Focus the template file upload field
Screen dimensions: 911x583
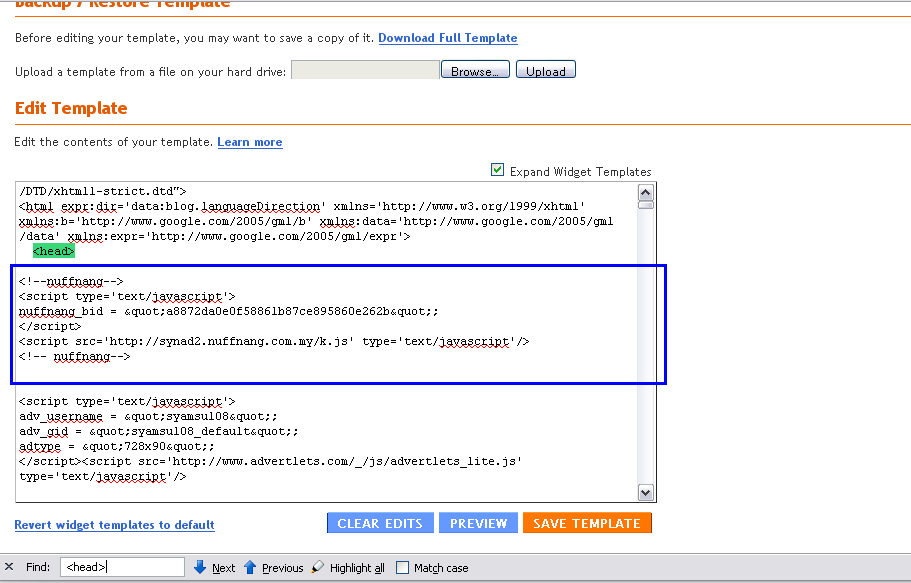[x=365, y=70]
